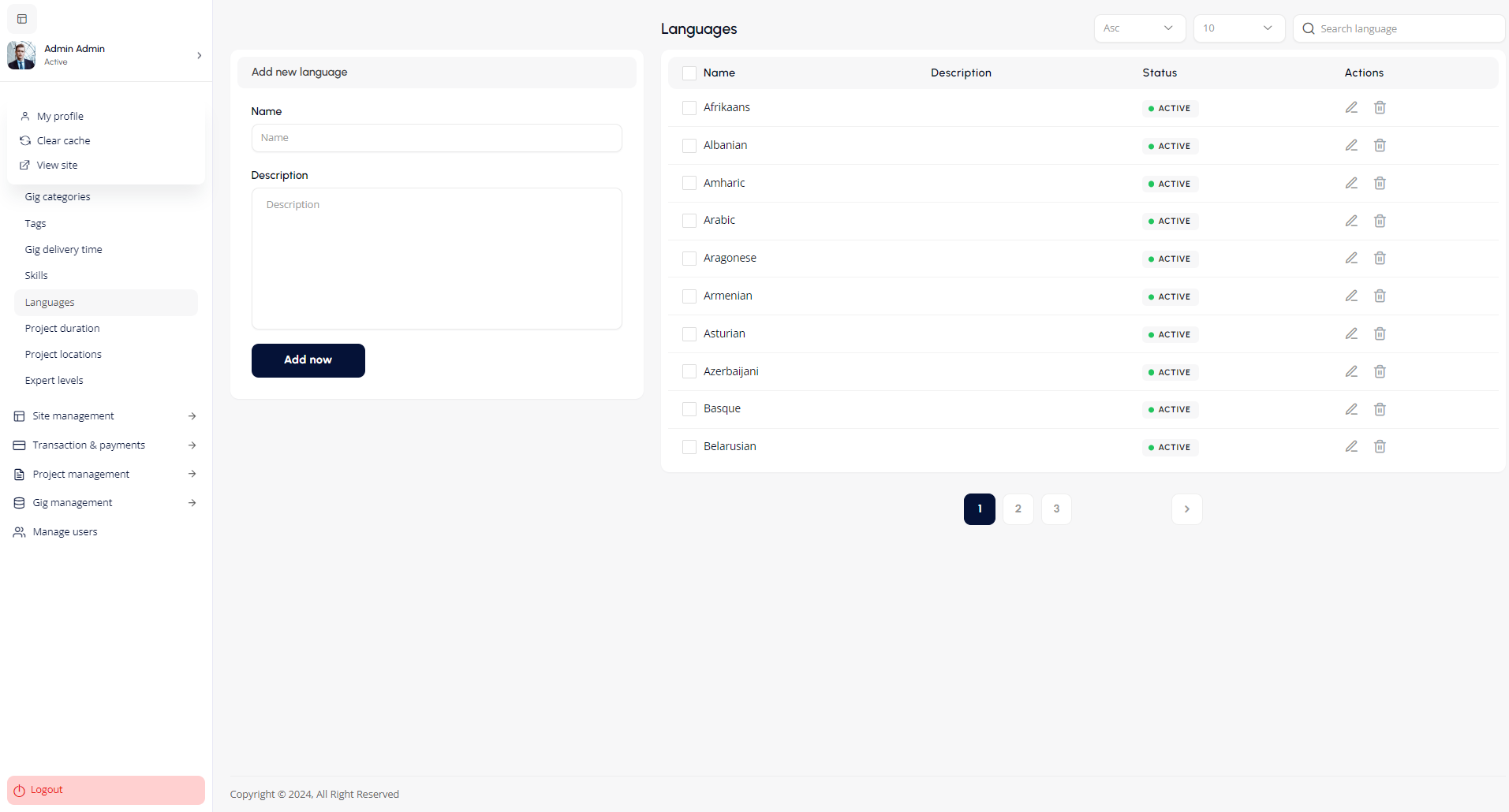Go to page 2 of languages
The image size is (1509, 812).
pos(1018,509)
